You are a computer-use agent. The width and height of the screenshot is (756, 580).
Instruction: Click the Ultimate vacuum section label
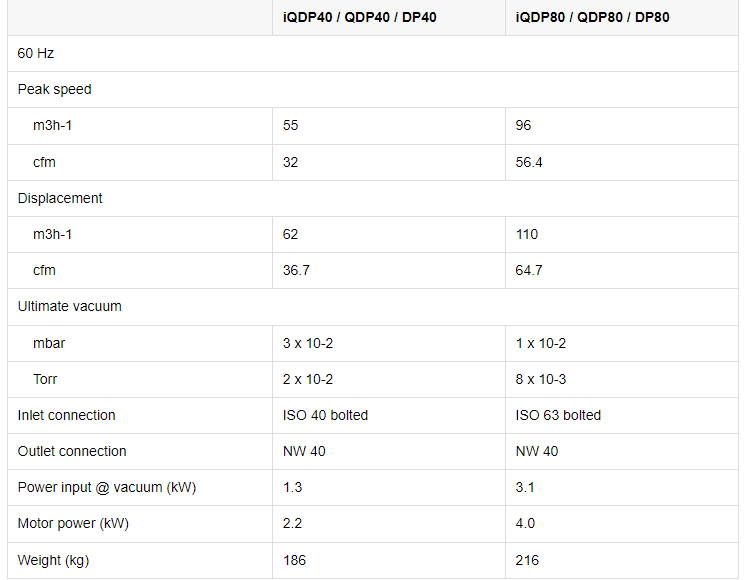coord(69,307)
